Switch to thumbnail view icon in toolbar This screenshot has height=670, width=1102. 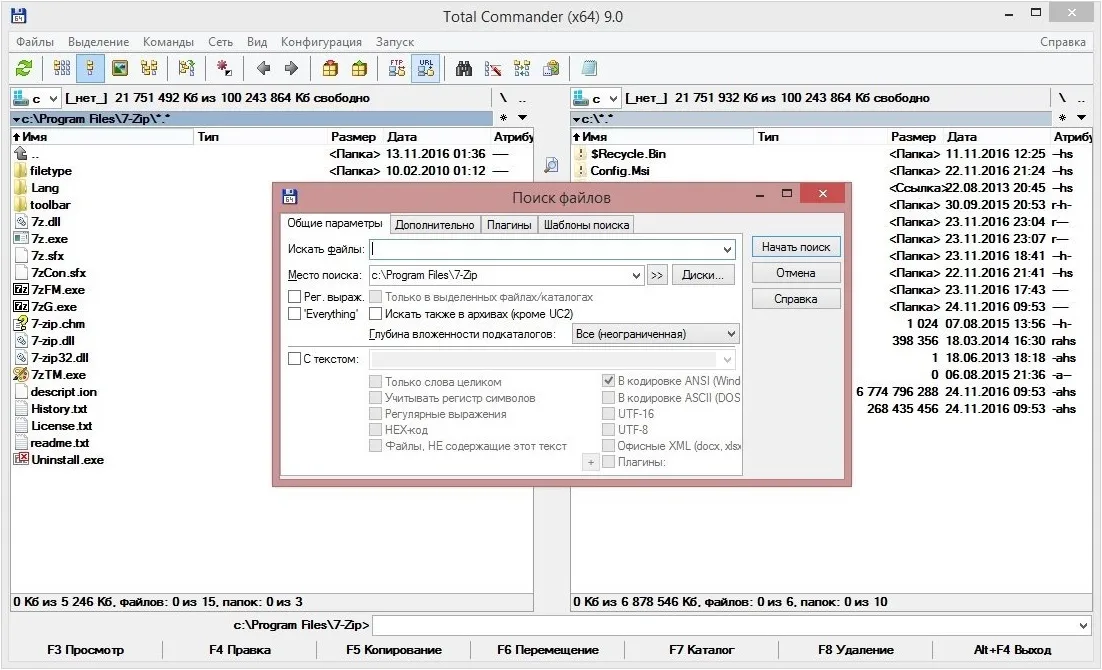pos(120,68)
